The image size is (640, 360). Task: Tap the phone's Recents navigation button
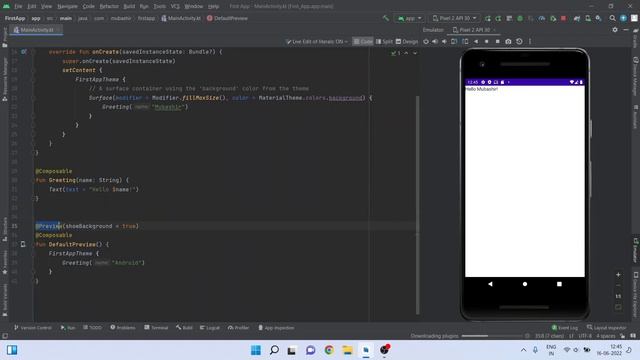point(559,284)
